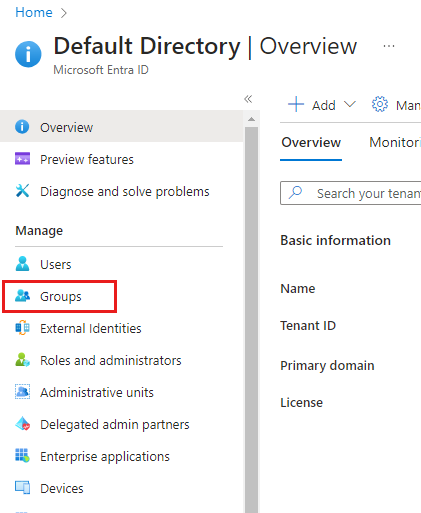This screenshot has height=513, width=421.
Task: Click the Users person icon
Action: [22, 264]
